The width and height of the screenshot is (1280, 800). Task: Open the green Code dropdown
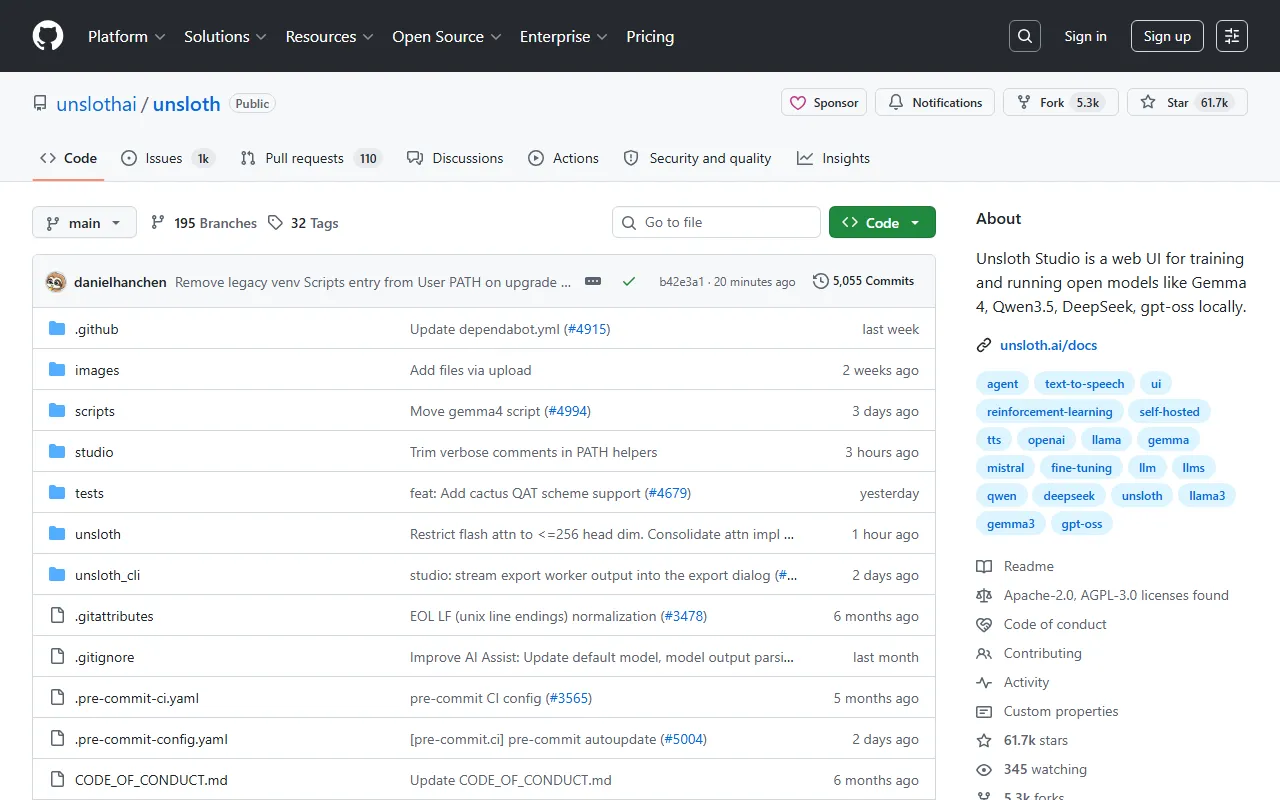[x=882, y=223]
